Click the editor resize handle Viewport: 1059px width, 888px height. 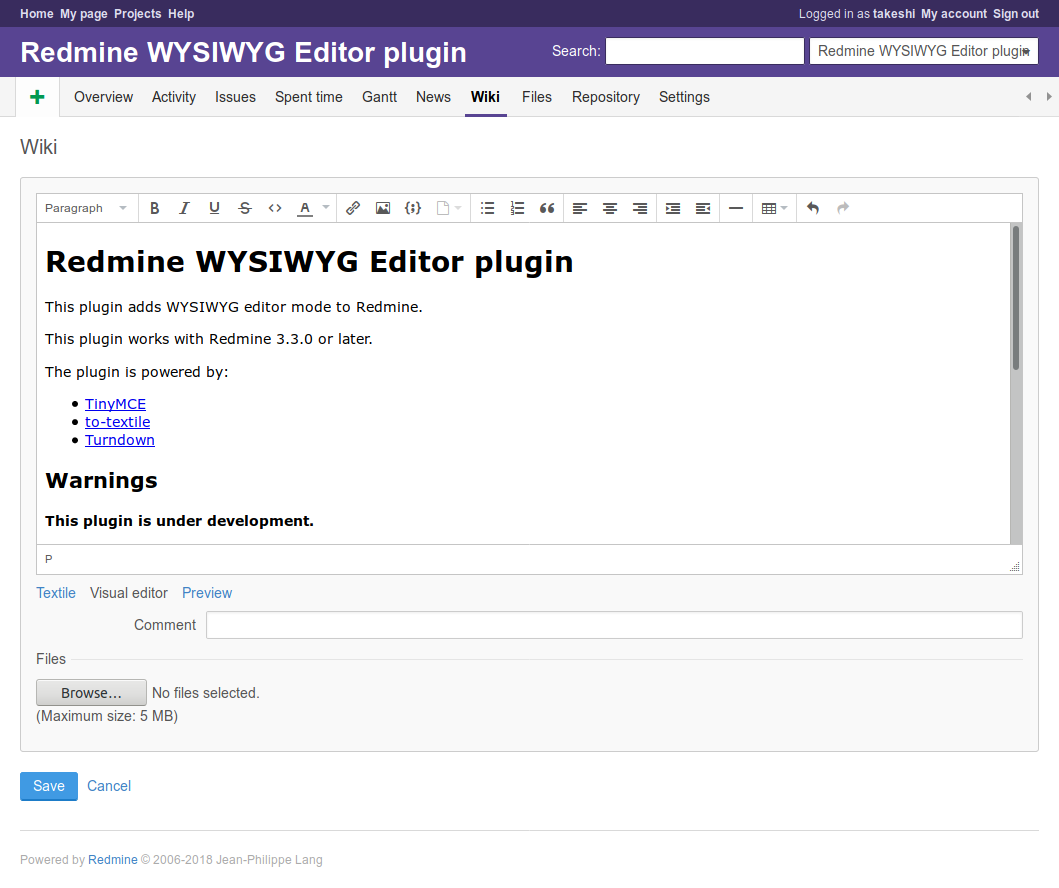pos(1014,567)
